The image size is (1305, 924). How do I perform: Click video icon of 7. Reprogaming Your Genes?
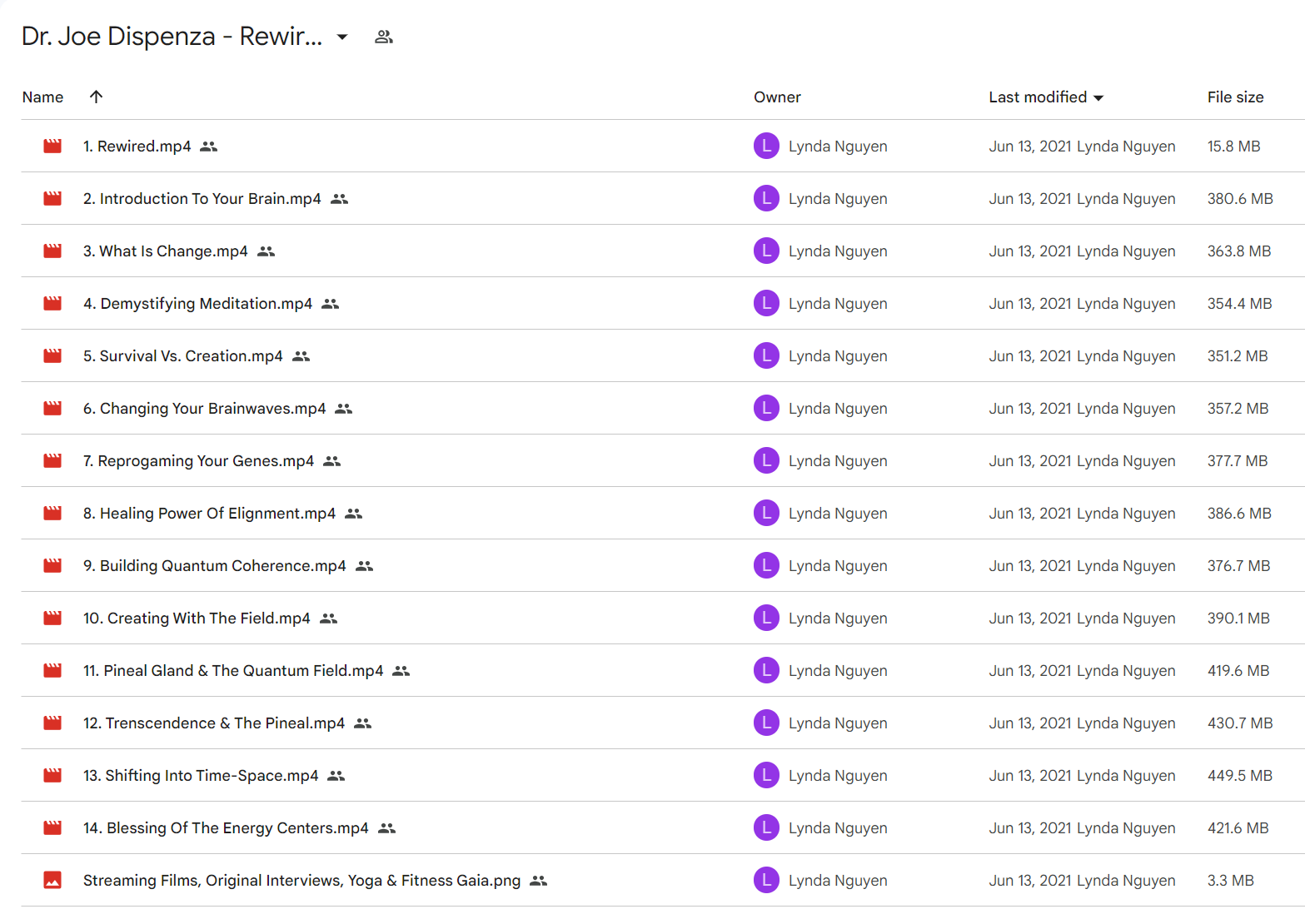click(52, 460)
